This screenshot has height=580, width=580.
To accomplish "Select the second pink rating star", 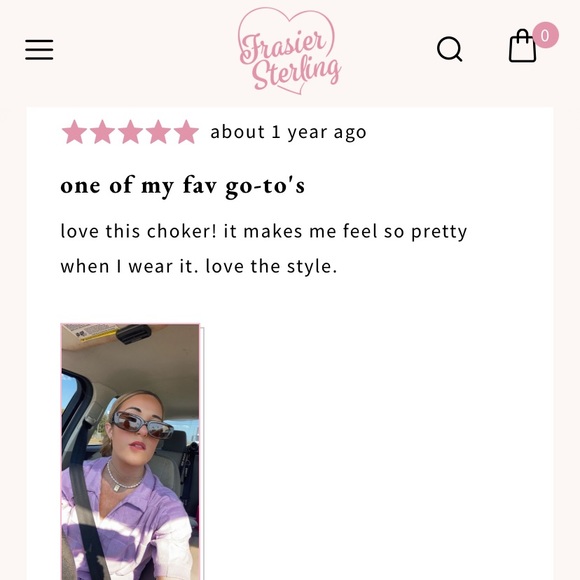I will pos(102,132).
